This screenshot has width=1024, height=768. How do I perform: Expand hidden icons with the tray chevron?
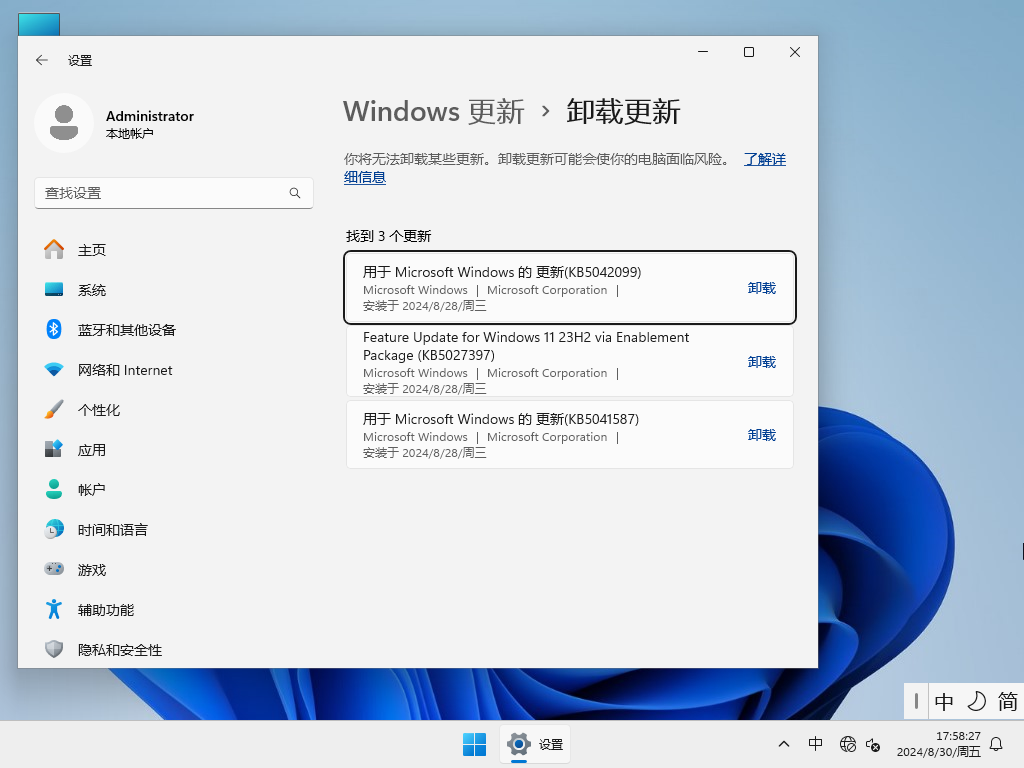point(784,744)
